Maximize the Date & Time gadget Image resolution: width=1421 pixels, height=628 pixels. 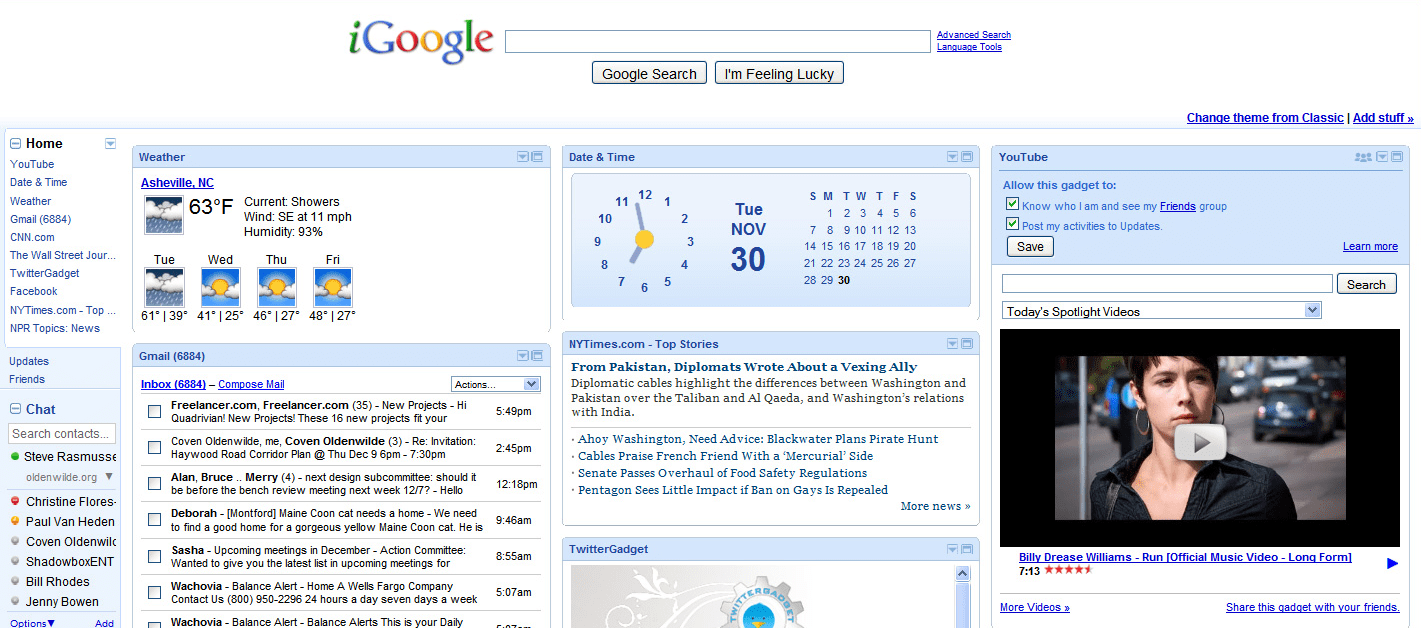point(967,157)
